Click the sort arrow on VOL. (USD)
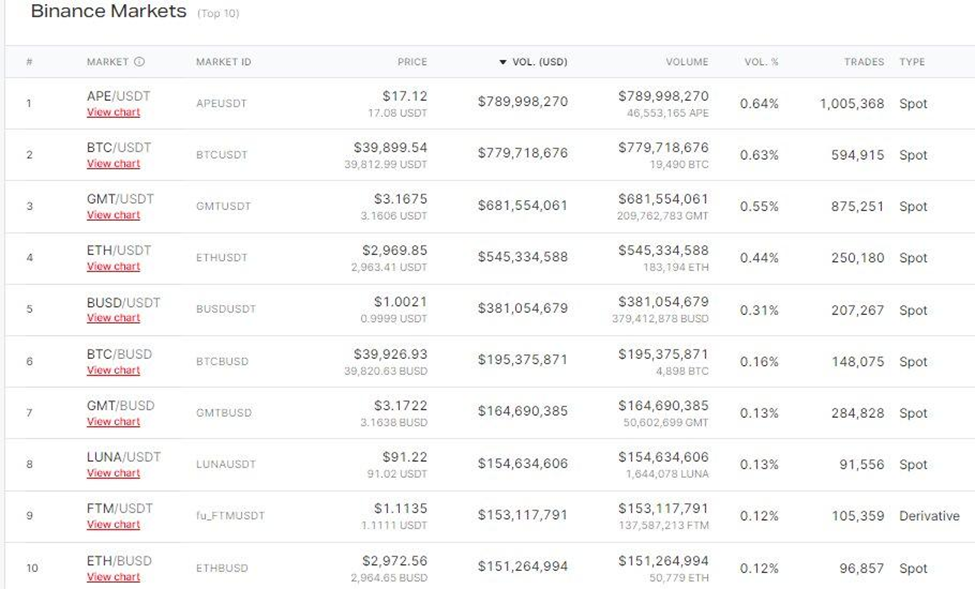Viewport: 975px width, 589px height. coord(503,62)
